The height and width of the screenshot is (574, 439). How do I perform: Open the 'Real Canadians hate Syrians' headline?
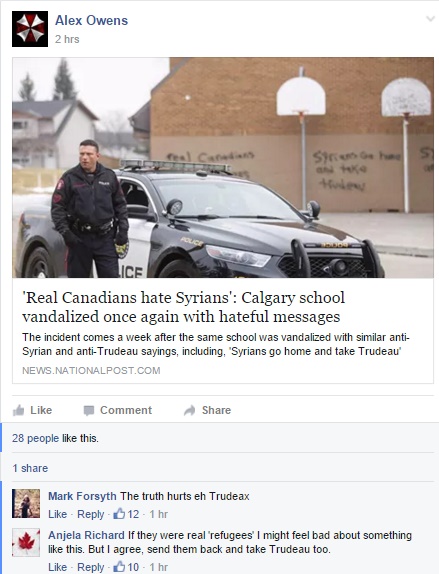[x=183, y=307]
